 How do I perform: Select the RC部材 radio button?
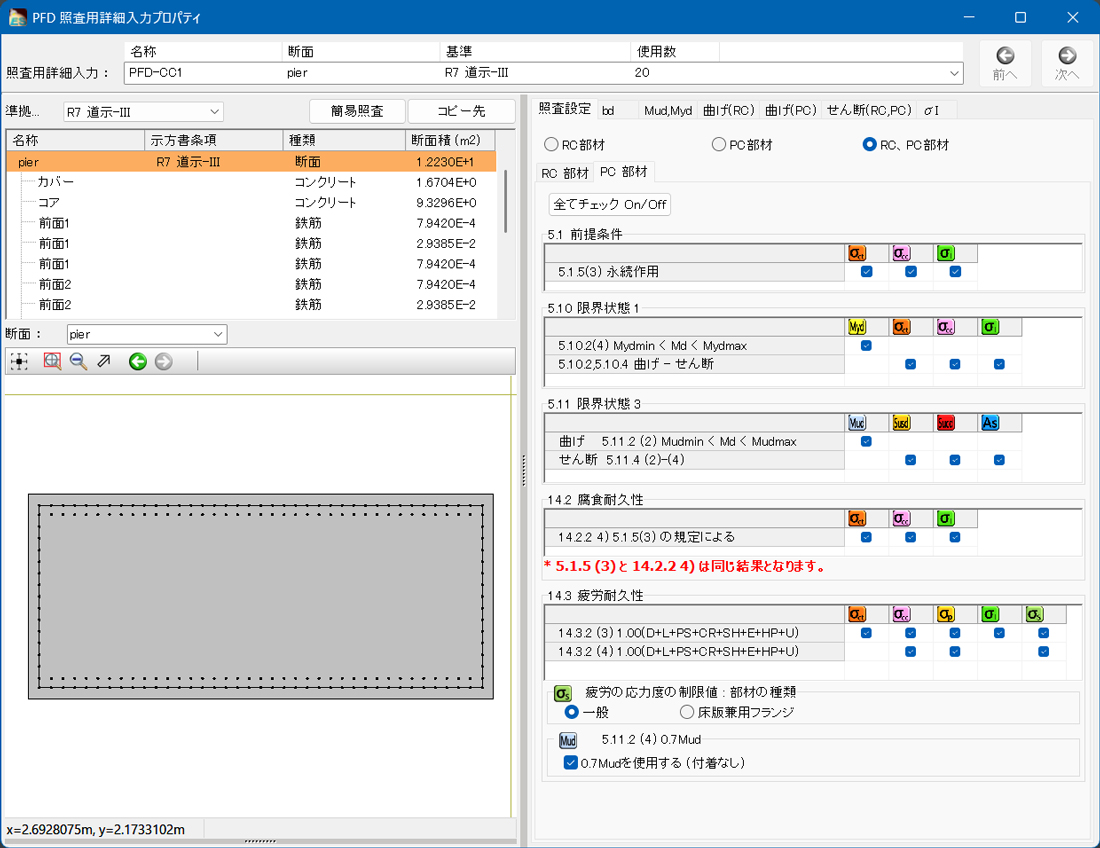pos(551,145)
